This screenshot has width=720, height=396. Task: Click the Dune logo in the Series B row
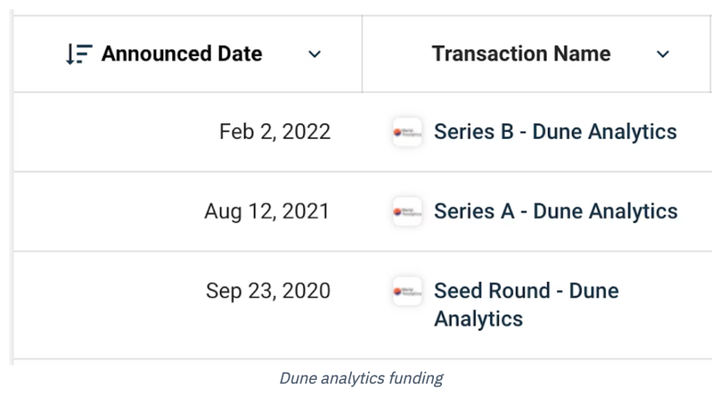point(407,132)
